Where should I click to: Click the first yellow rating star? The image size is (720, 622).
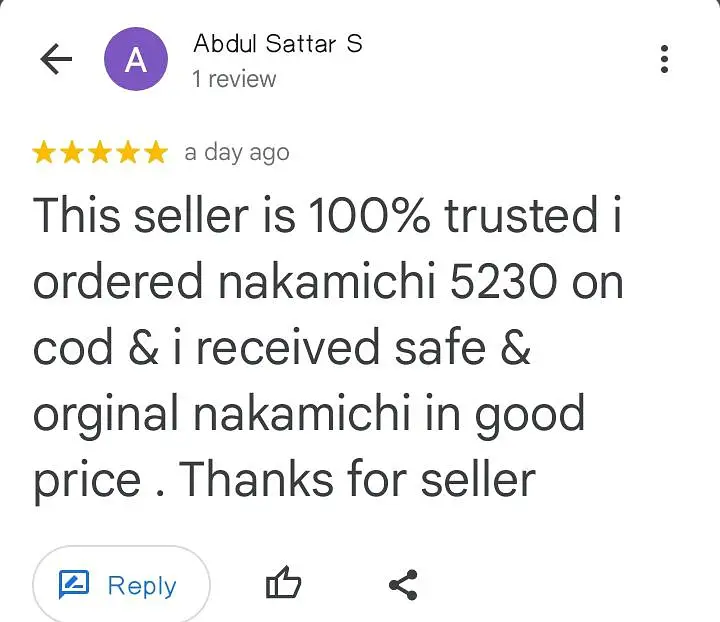tap(44, 153)
